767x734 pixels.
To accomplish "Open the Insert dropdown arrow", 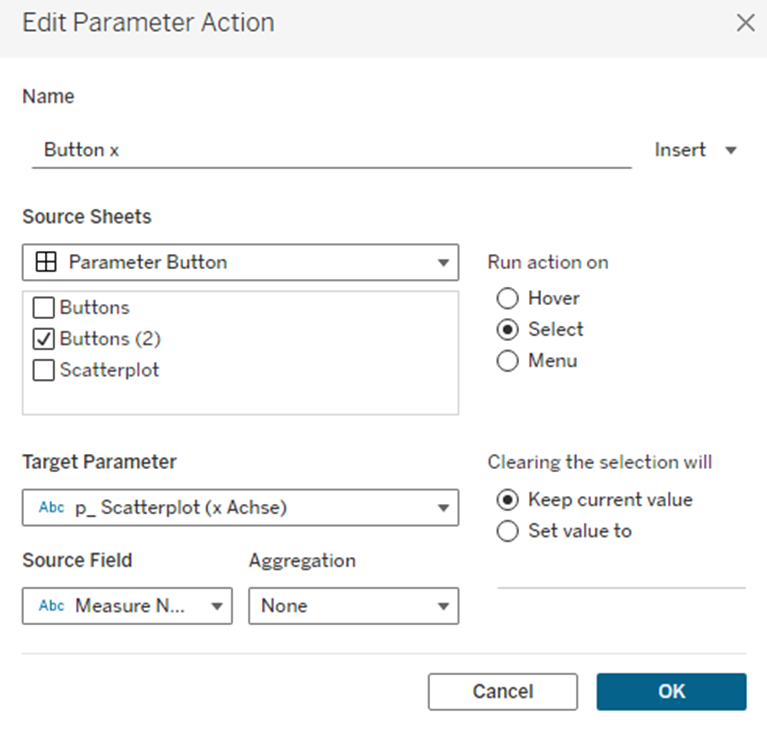I will point(730,150).
